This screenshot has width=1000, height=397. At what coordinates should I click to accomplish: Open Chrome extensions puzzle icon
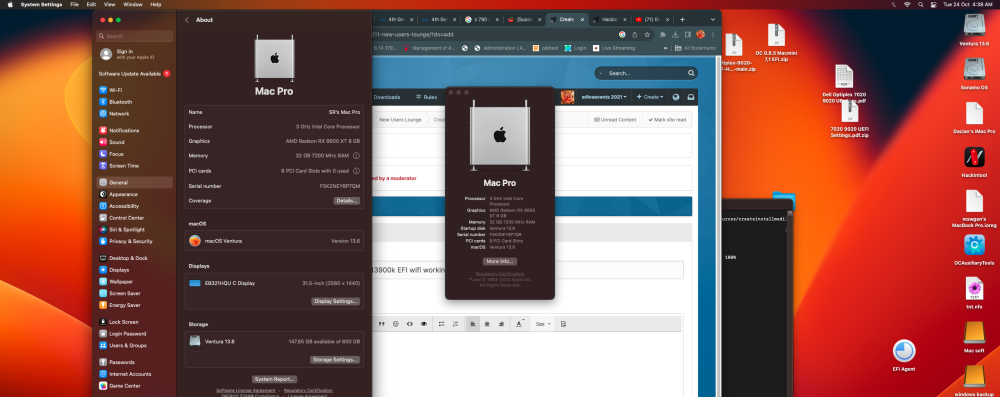[x=663, y=34]
